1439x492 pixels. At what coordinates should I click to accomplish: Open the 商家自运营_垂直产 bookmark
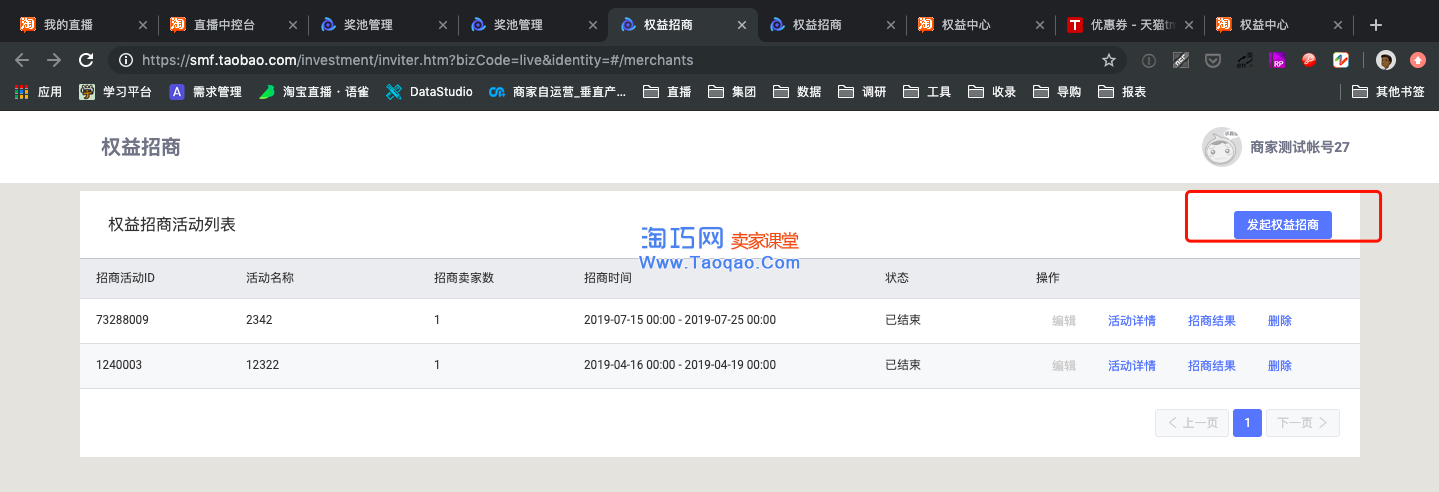[558, 92]
